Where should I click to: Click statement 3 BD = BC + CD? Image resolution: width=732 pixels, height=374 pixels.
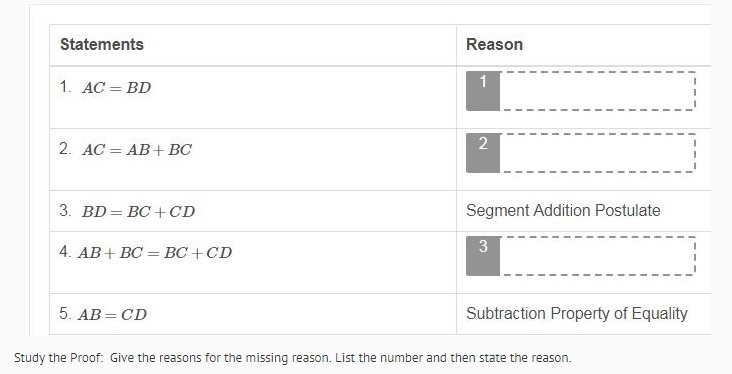(x=138, y=212)
